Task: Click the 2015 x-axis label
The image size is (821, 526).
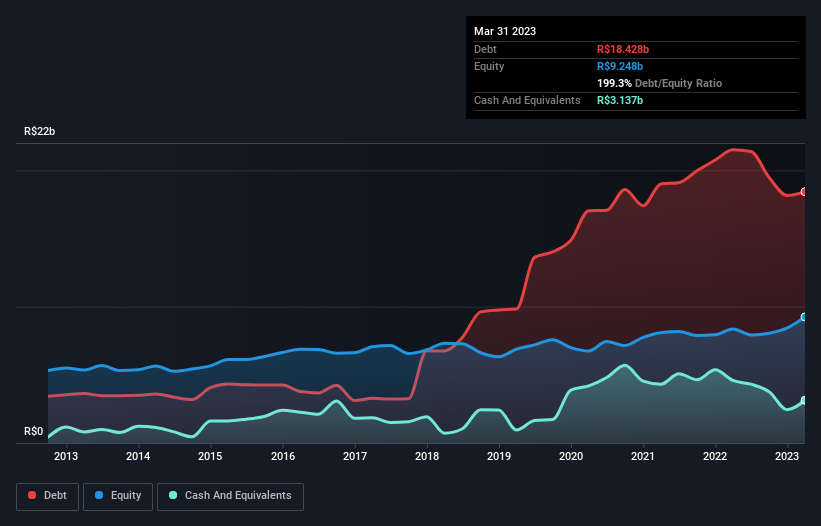Action: [210, 456]
